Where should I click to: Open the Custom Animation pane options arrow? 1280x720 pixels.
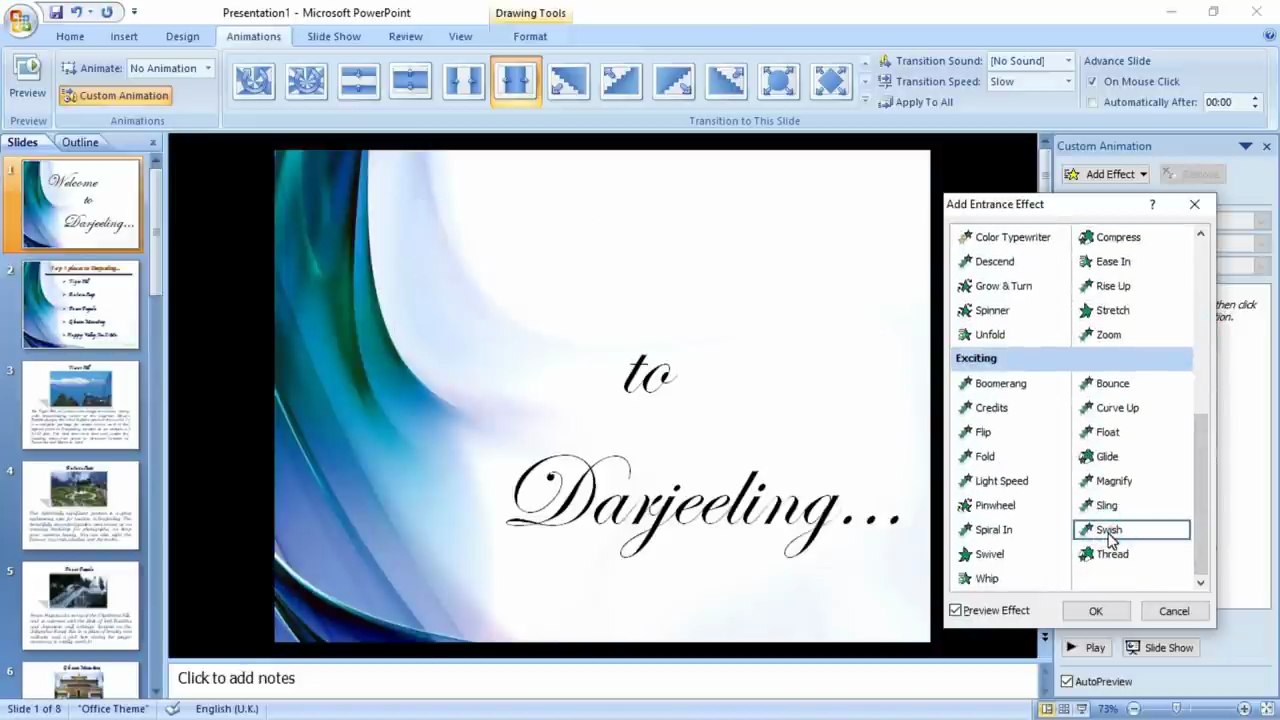[1245, 146]
